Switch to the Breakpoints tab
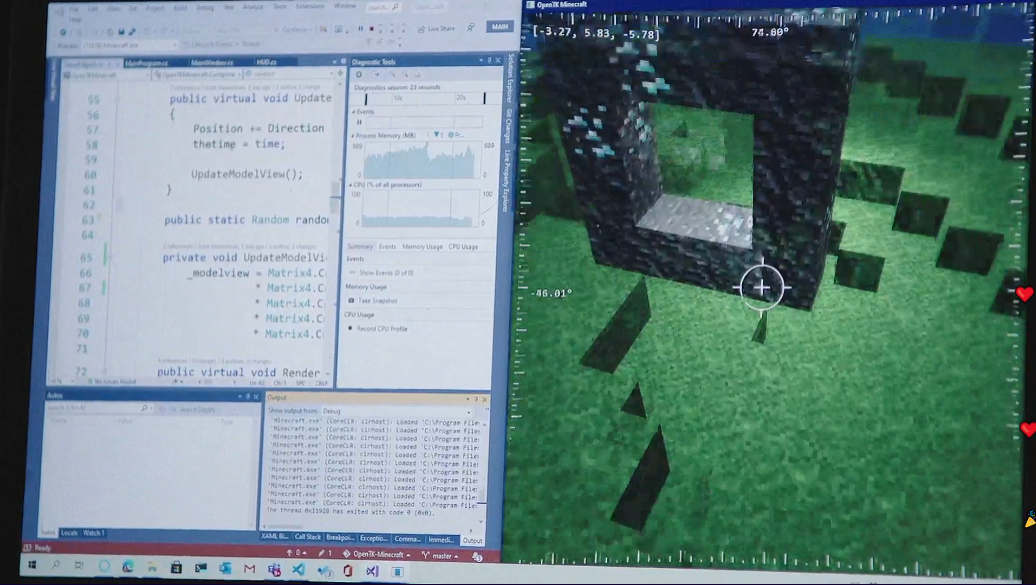The image size is (1036, 585). tap(340, 538)
